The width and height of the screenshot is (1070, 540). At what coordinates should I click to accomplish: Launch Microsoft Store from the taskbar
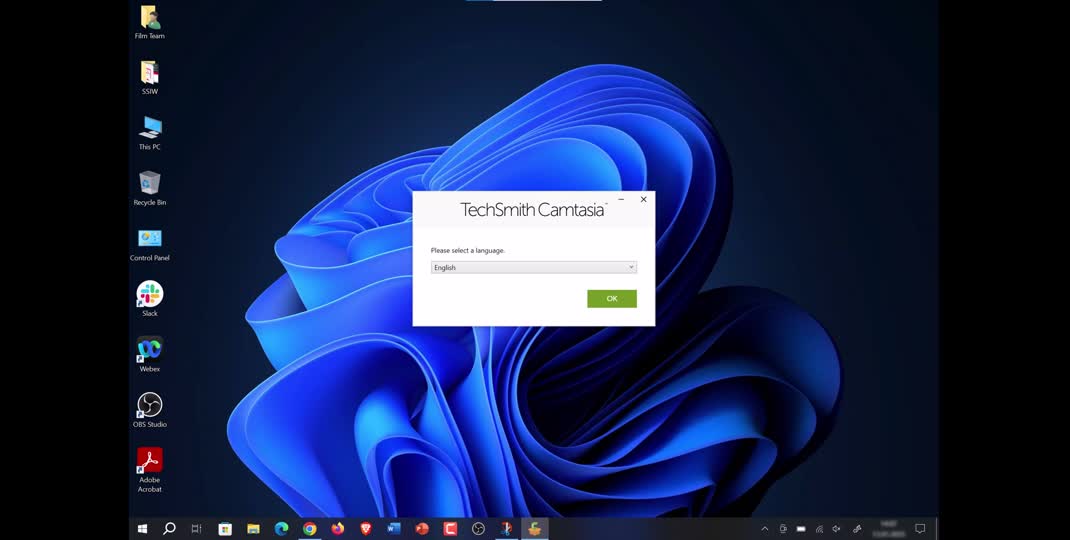coord(225,528)
